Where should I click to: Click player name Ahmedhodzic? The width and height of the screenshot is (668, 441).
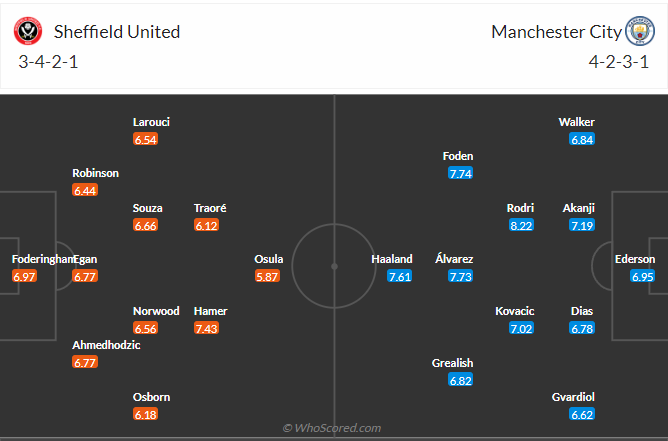[x=106, y=345]
